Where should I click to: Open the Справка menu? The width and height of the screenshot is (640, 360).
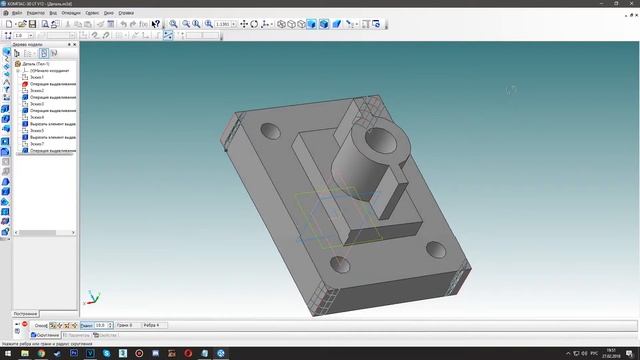tap(126, 13)
